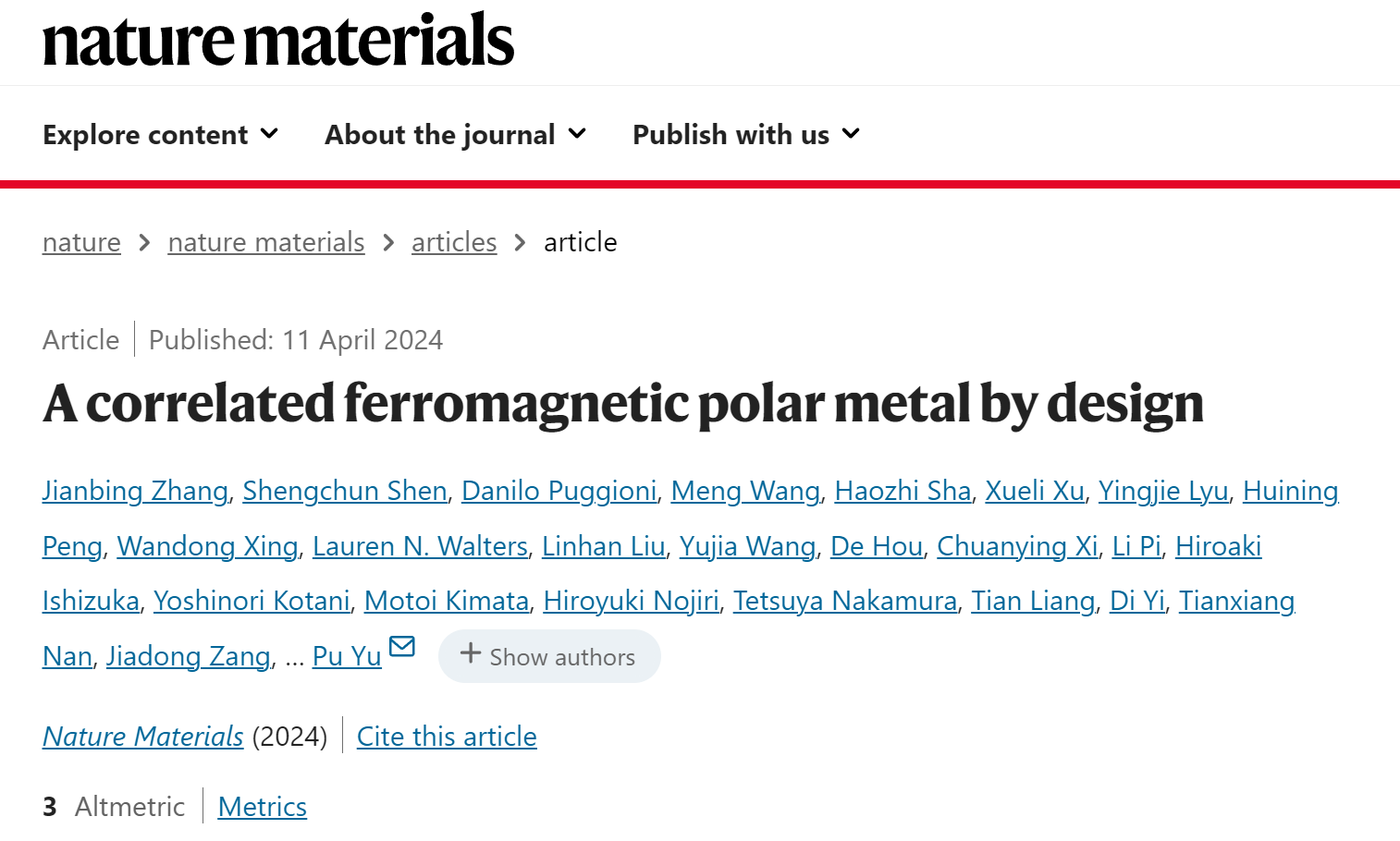This screenshot has width=1400, height=841.
Task: Show all authors of the article
Action: click(549, 656)
